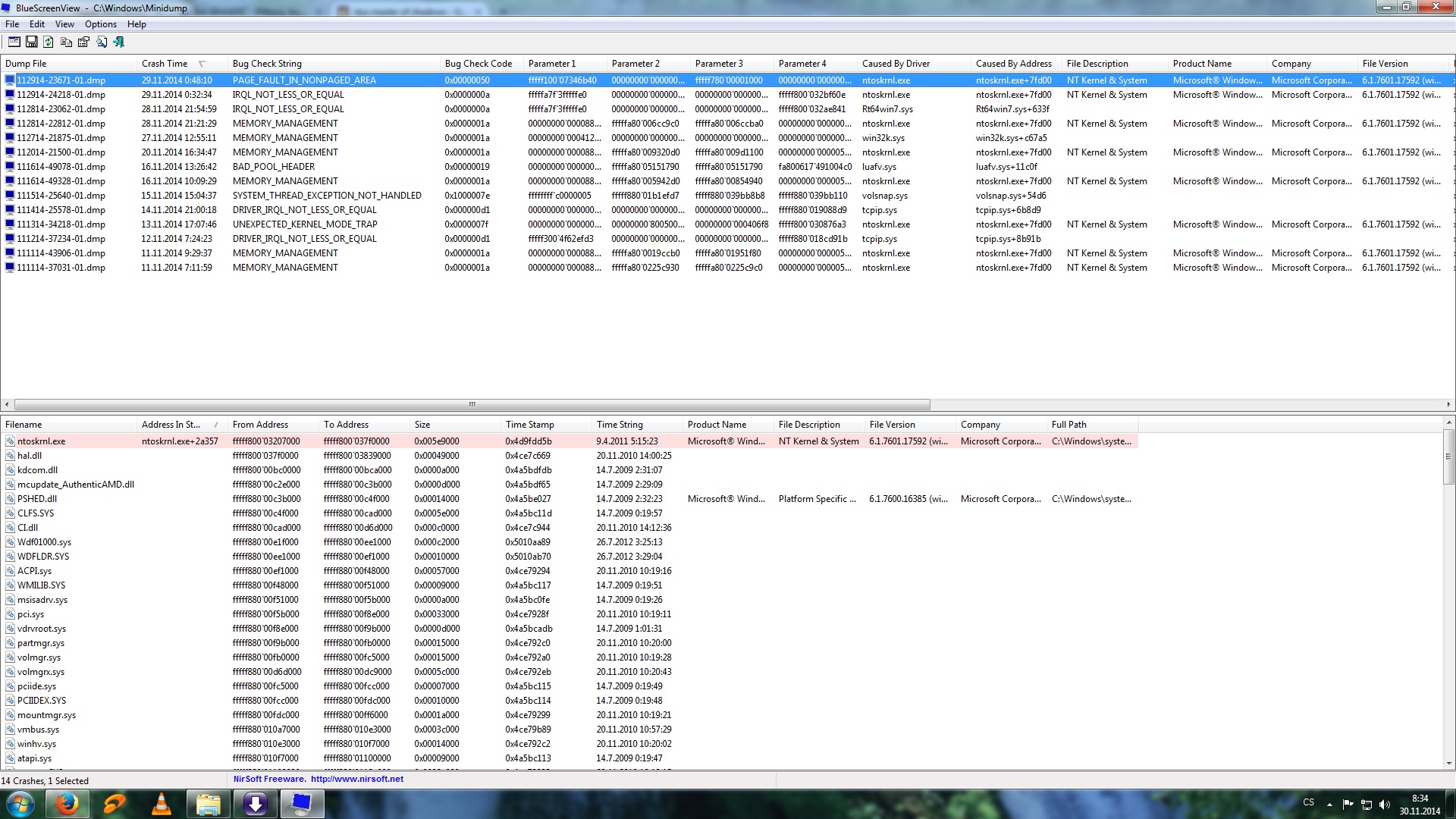The image size is (1456, 819).
Task: Open the Options menu
Action: click(100, 24)
